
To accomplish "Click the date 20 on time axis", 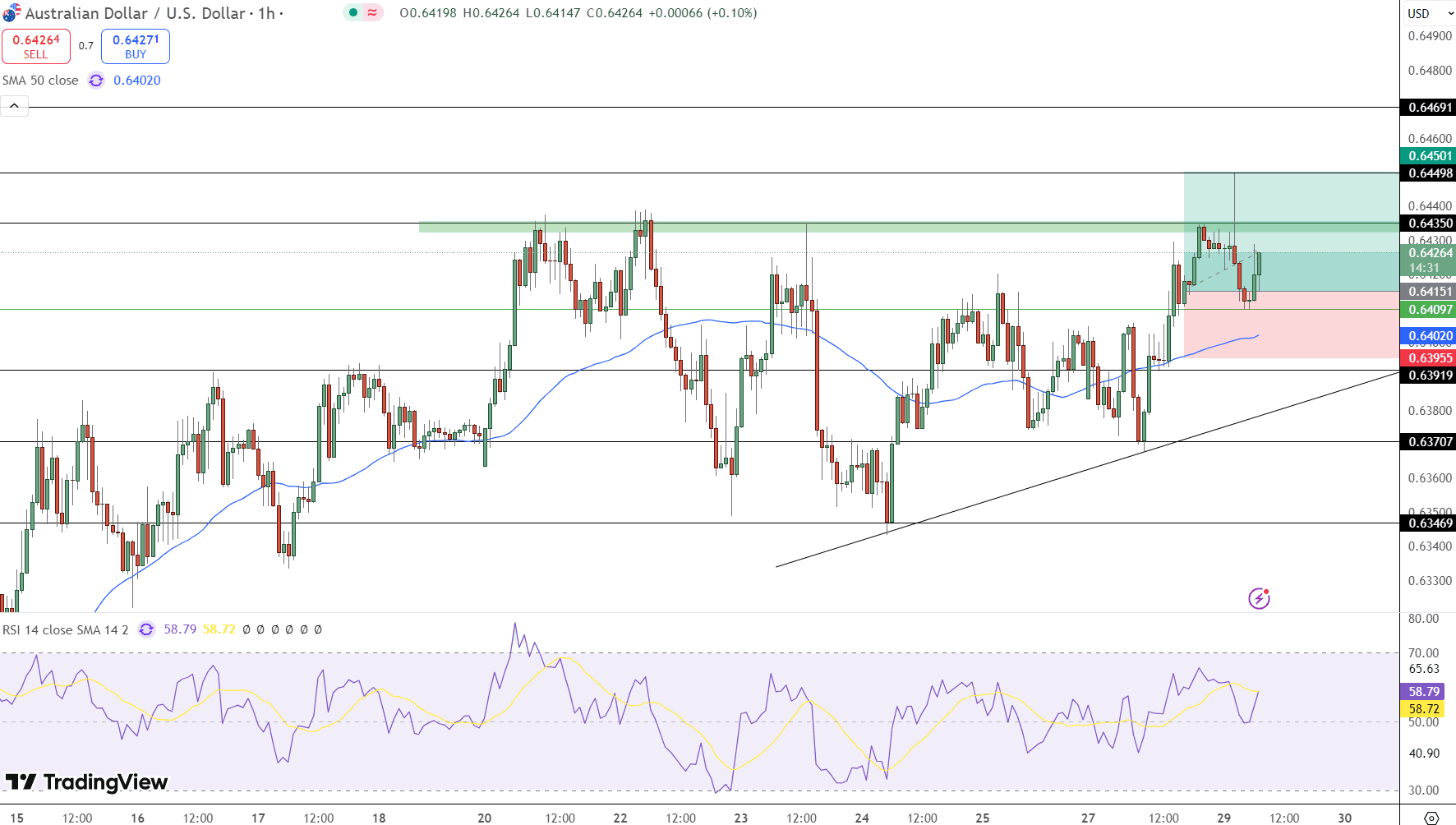I will pyautogui.click(x=485, y=818).
